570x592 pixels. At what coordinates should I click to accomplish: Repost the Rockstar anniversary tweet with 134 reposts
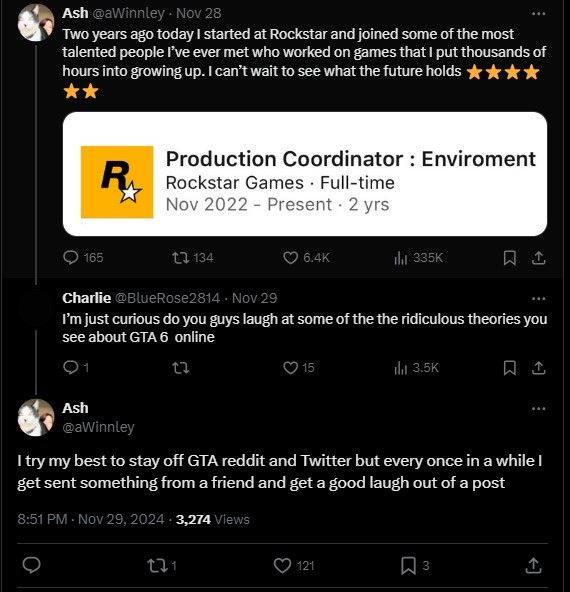(x=192, y=258)
